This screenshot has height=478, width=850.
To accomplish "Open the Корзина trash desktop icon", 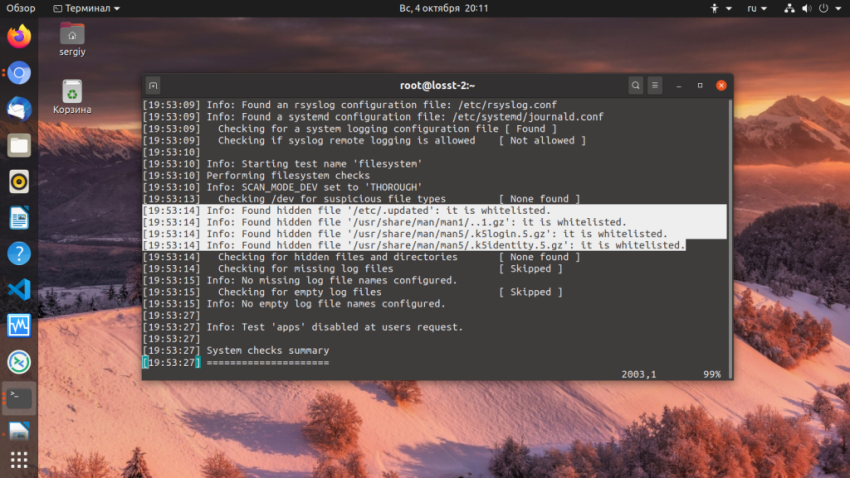I will tap(72, 97).
